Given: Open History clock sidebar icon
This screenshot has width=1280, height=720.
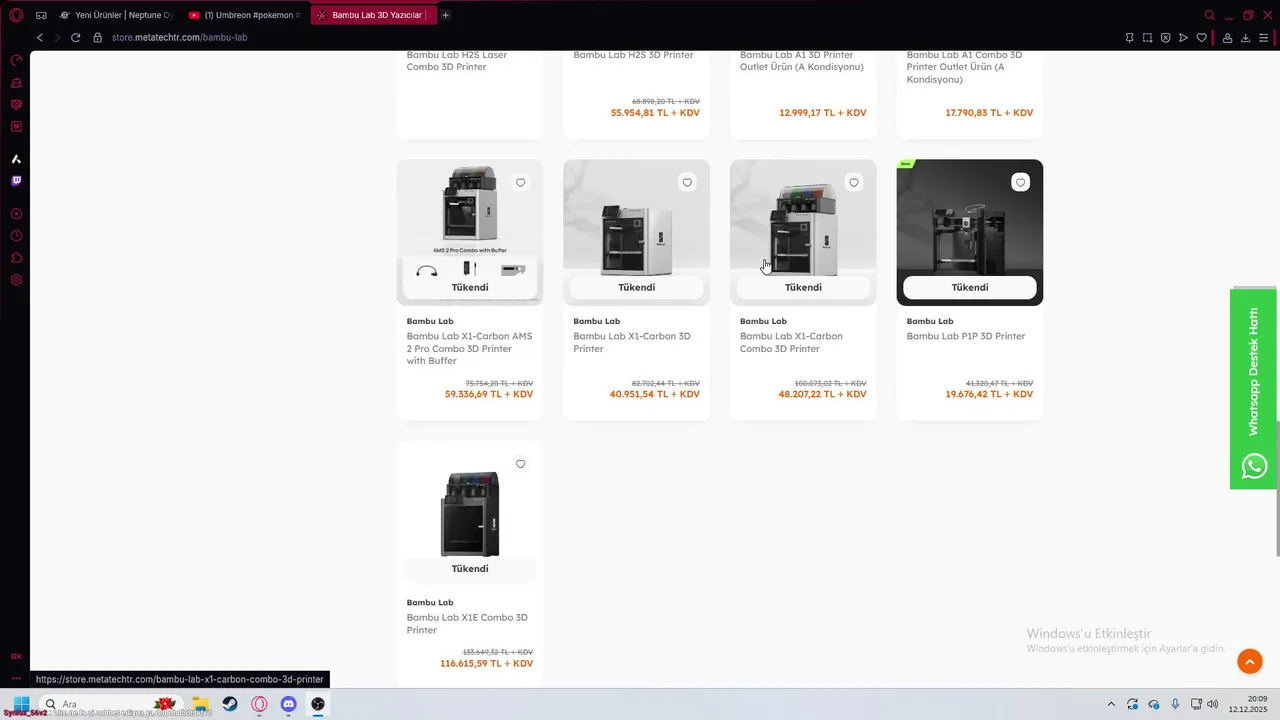Looking at the screenshot, I should (x=16, y=236).
